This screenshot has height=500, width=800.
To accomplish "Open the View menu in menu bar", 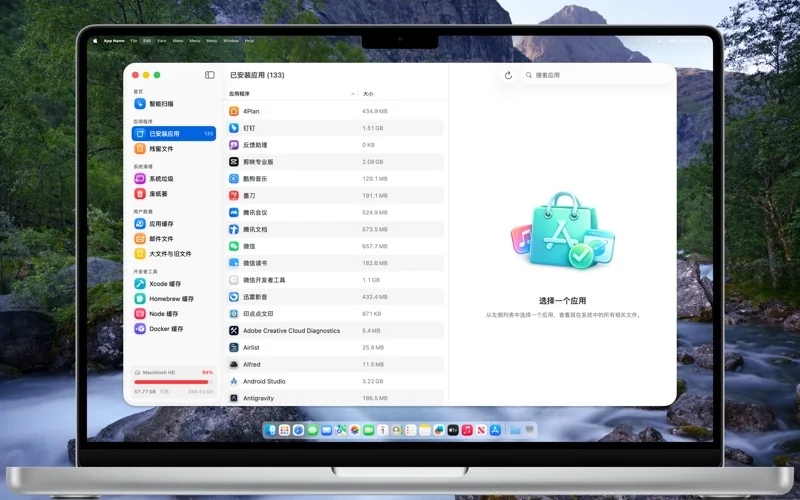I will click(x=161, y=40).
